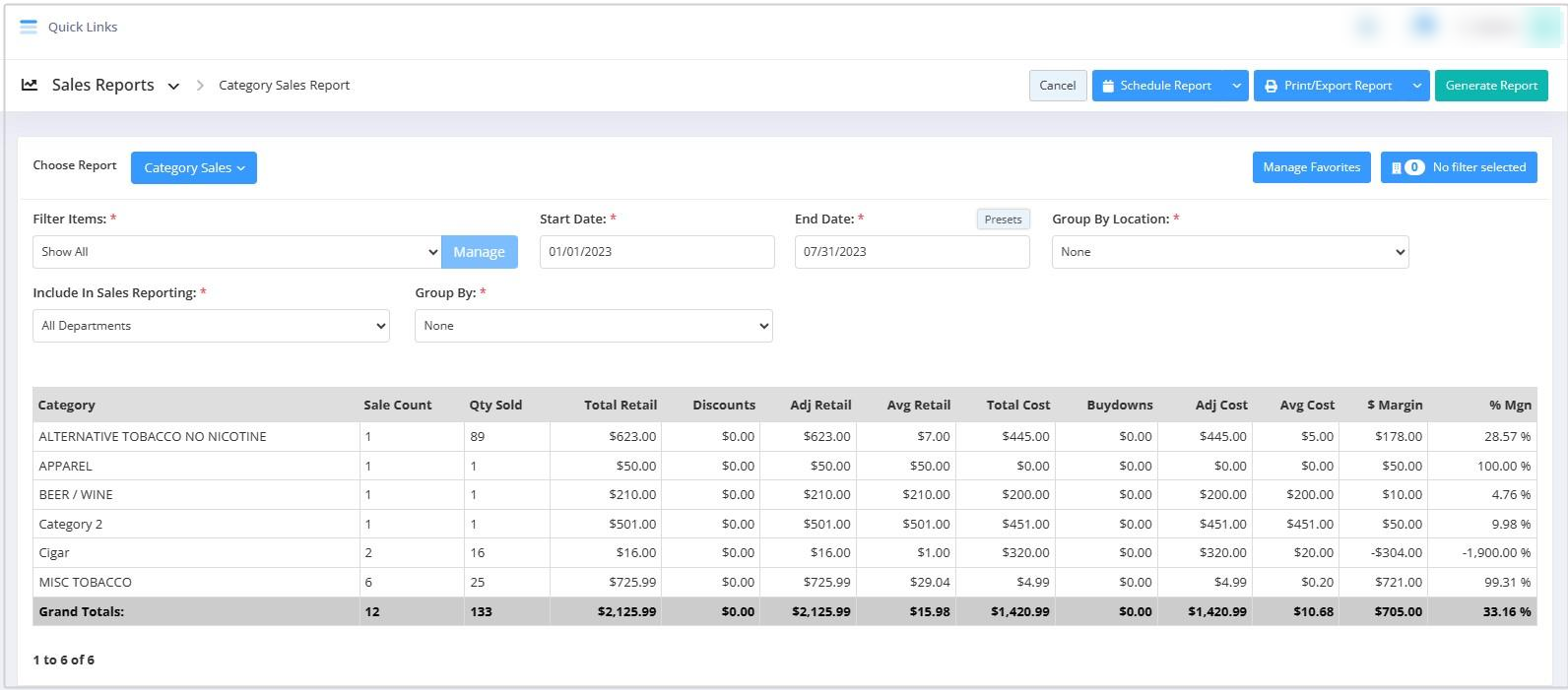The image size is (1568, 692).
Task: Click the Manage Favorites button
Action: point(1311,167)
